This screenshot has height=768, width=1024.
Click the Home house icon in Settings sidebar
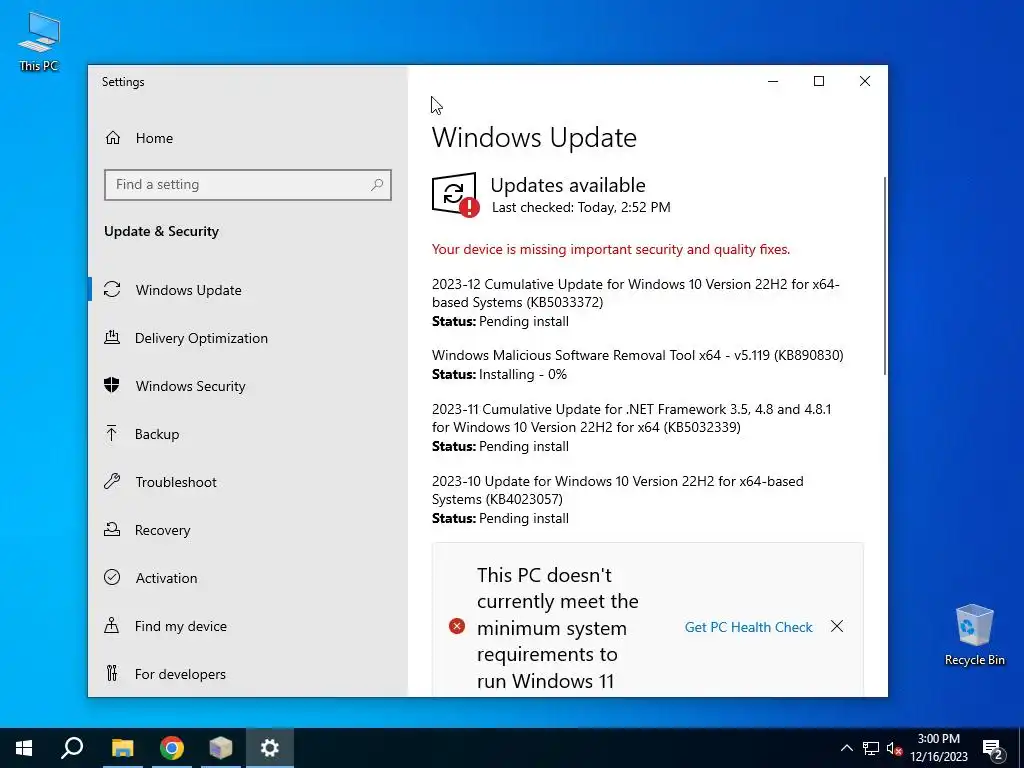click(x=113, y=138)
